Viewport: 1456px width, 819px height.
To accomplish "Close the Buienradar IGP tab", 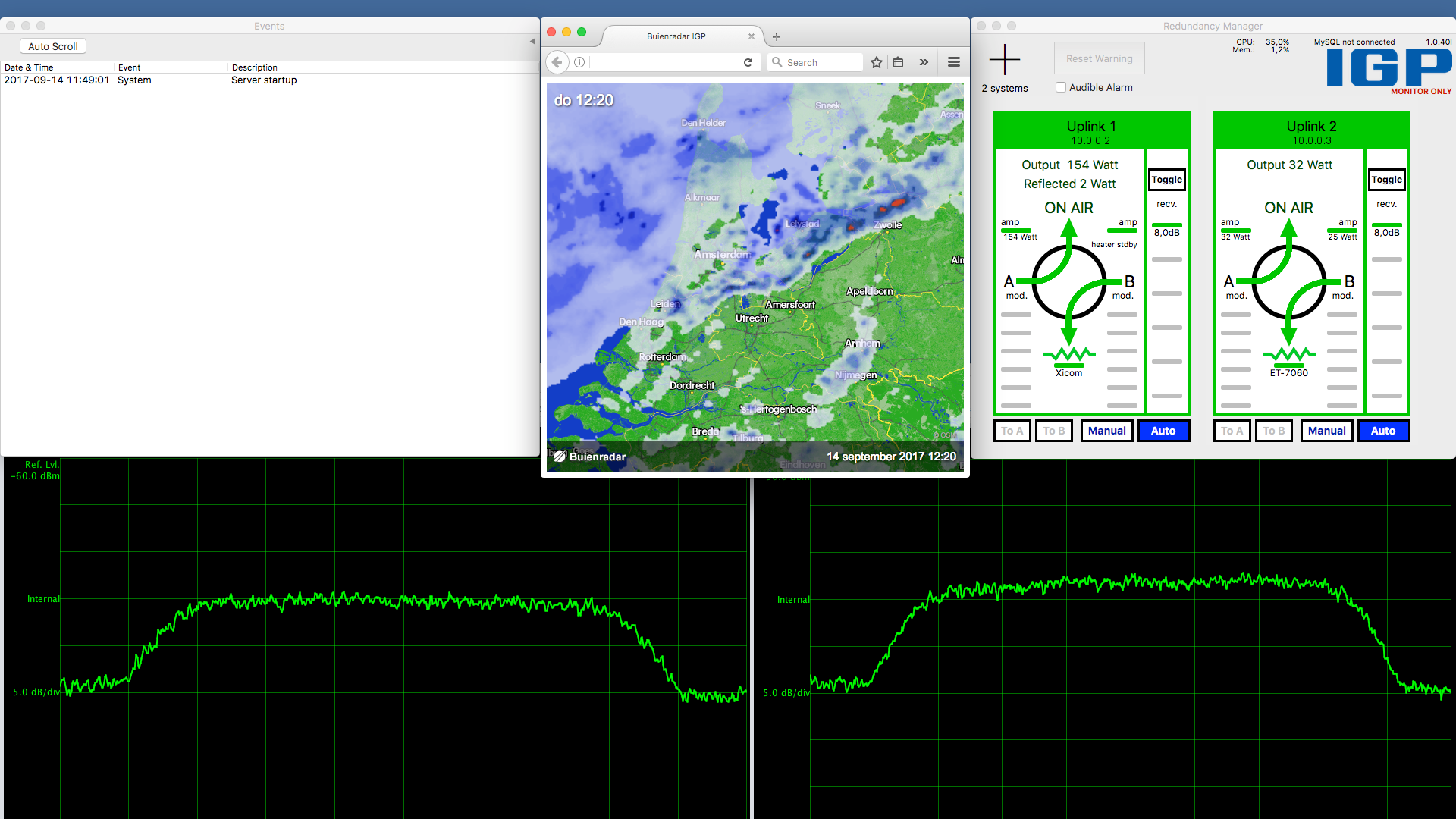I will [x=752, y=36].
